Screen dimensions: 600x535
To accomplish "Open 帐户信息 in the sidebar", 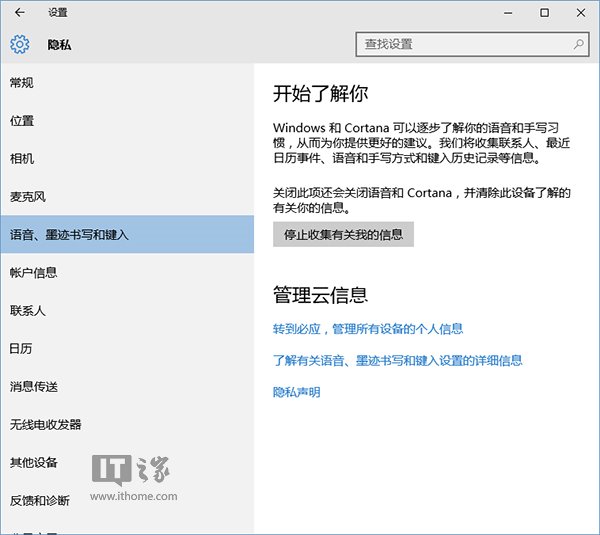I will (x=33, y=273).
